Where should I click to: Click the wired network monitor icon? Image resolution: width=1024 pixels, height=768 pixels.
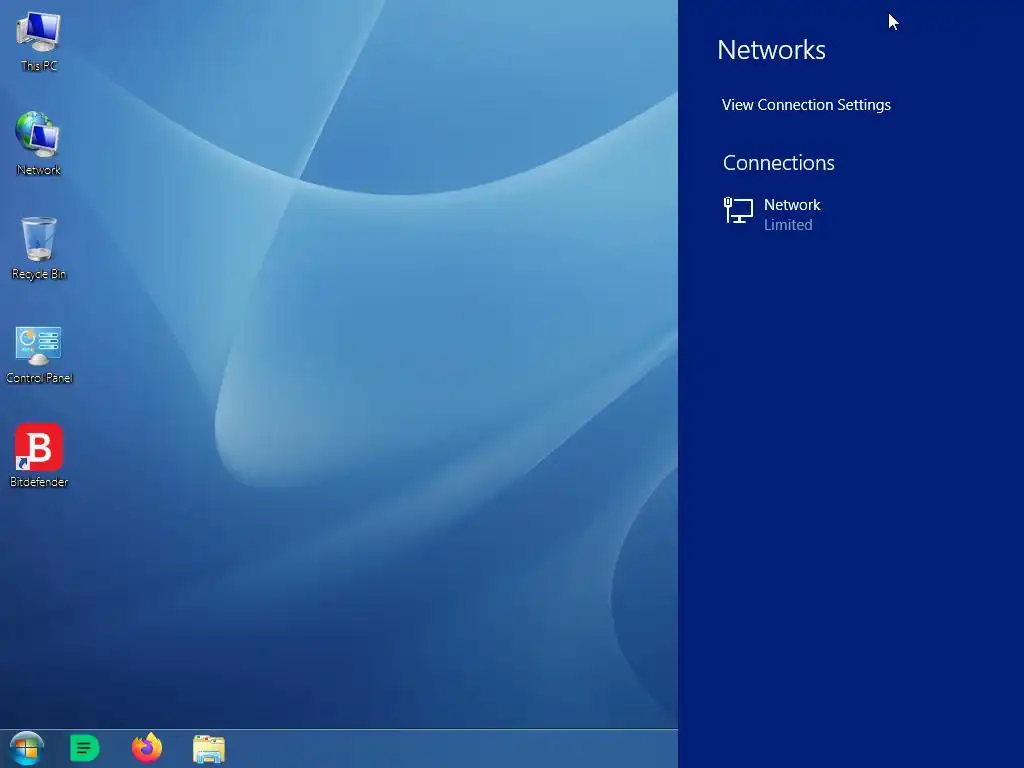coord(739,211)
